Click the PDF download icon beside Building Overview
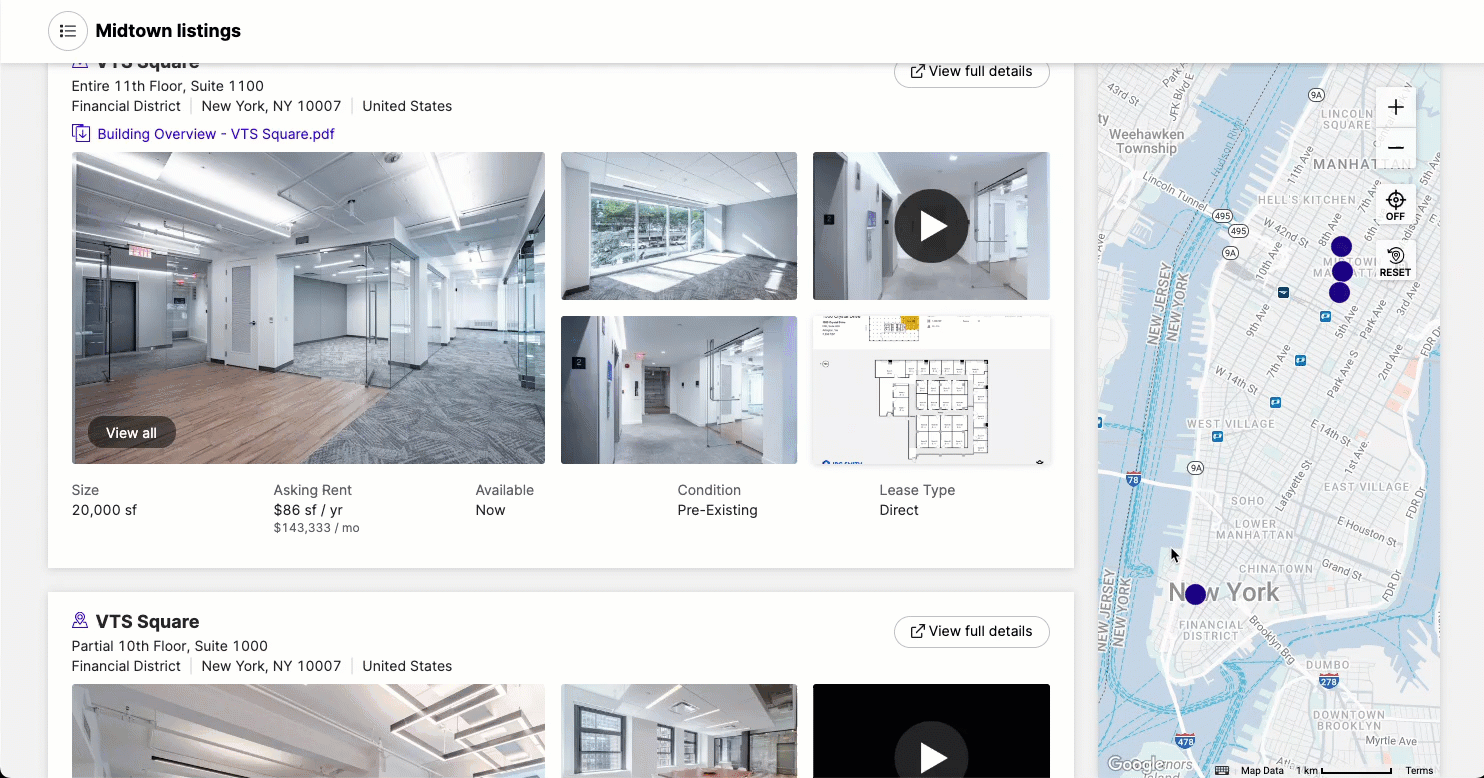Image resolution: width=1484 pixels, height=778 pixels. tap(81, 133)
